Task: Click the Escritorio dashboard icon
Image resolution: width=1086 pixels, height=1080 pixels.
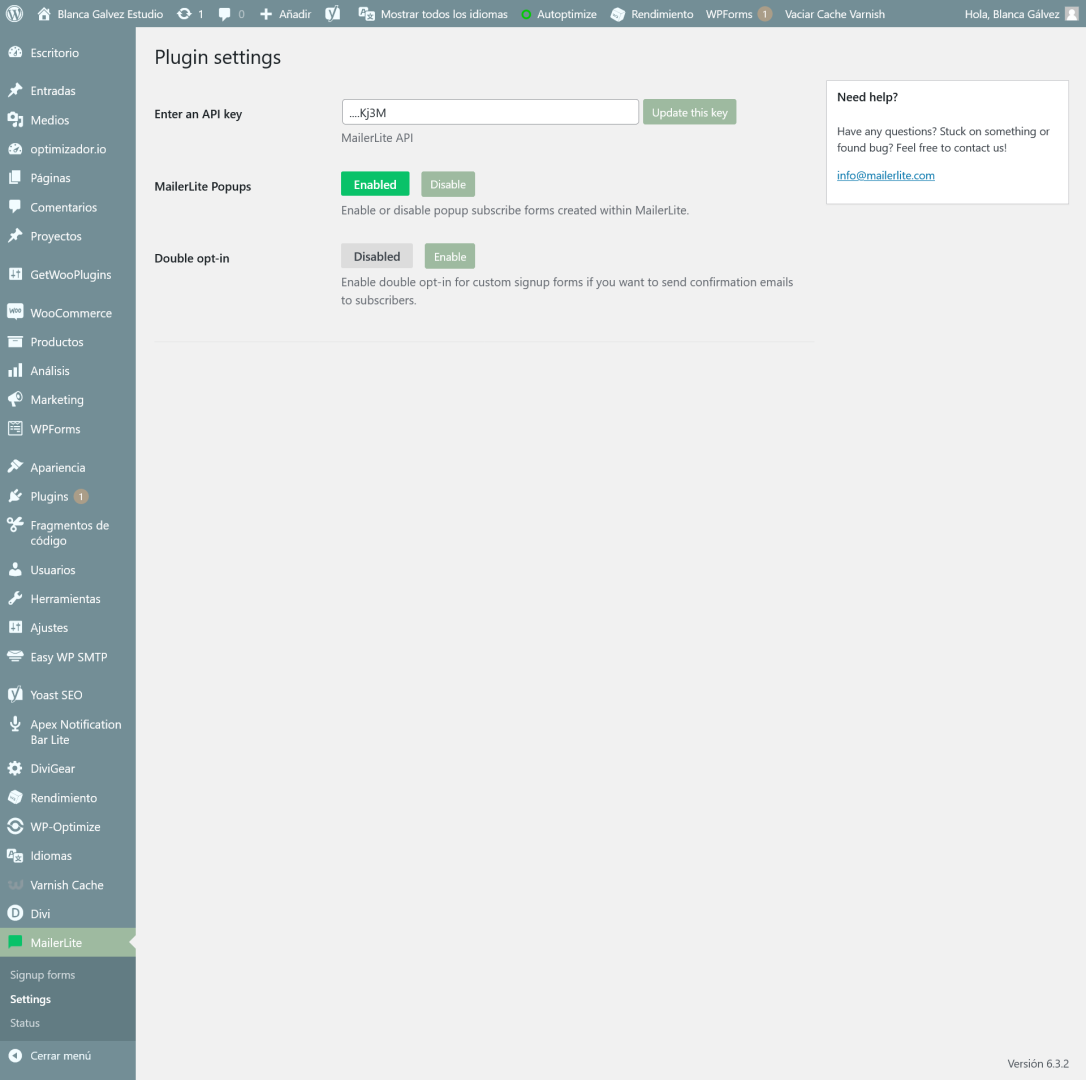Action: [15, 53]
